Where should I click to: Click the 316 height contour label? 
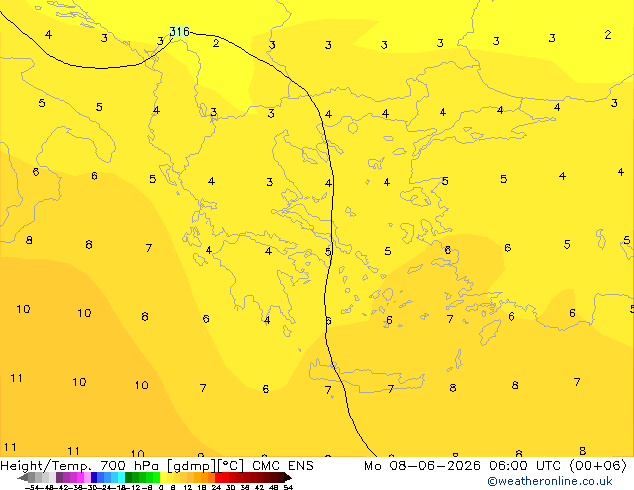[179, 32]
